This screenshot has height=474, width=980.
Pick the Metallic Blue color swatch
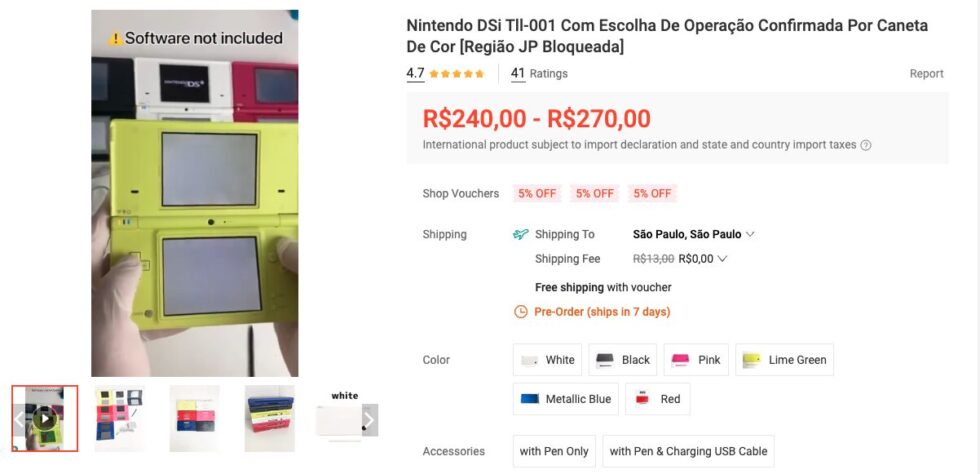coord(565,399)
